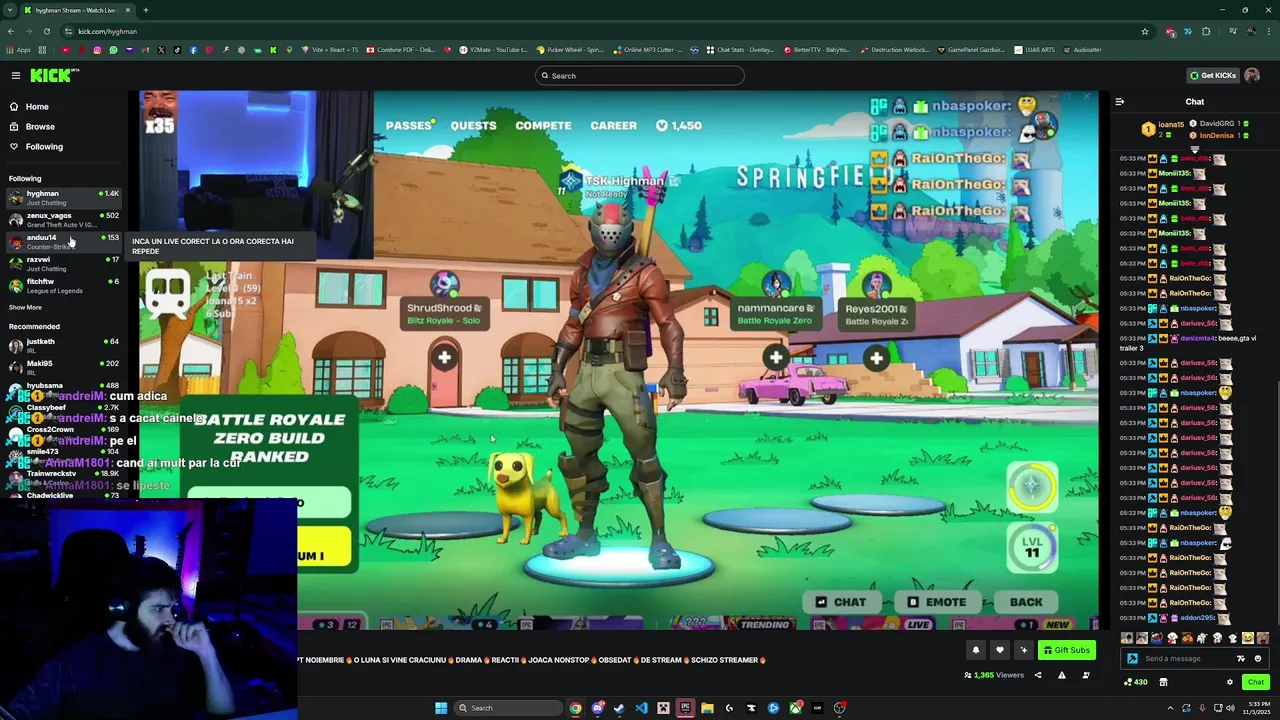Click the KICK logo
The image size is (1280, 720).
[53, 75]
